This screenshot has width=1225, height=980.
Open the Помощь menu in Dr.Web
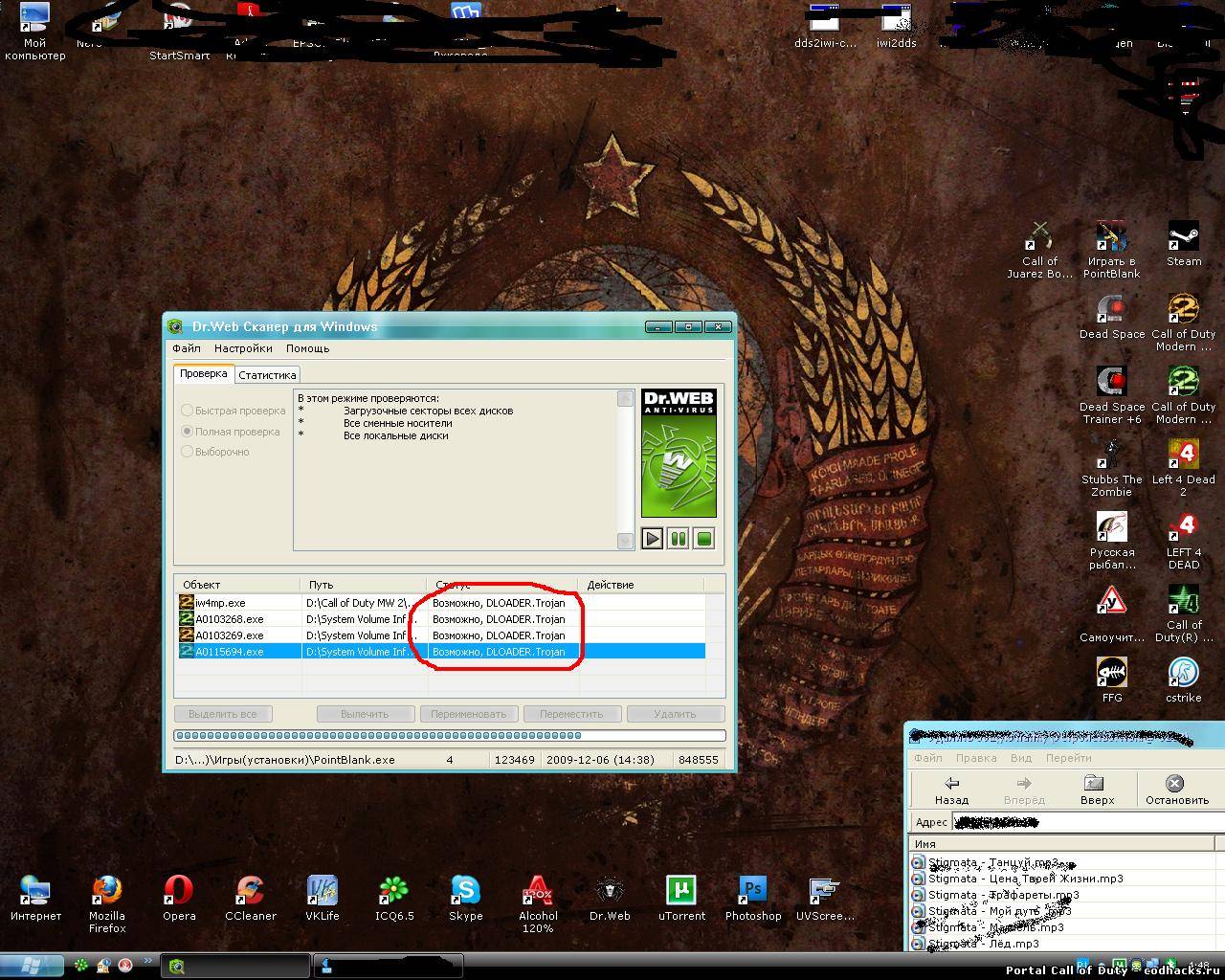[307, 348]
